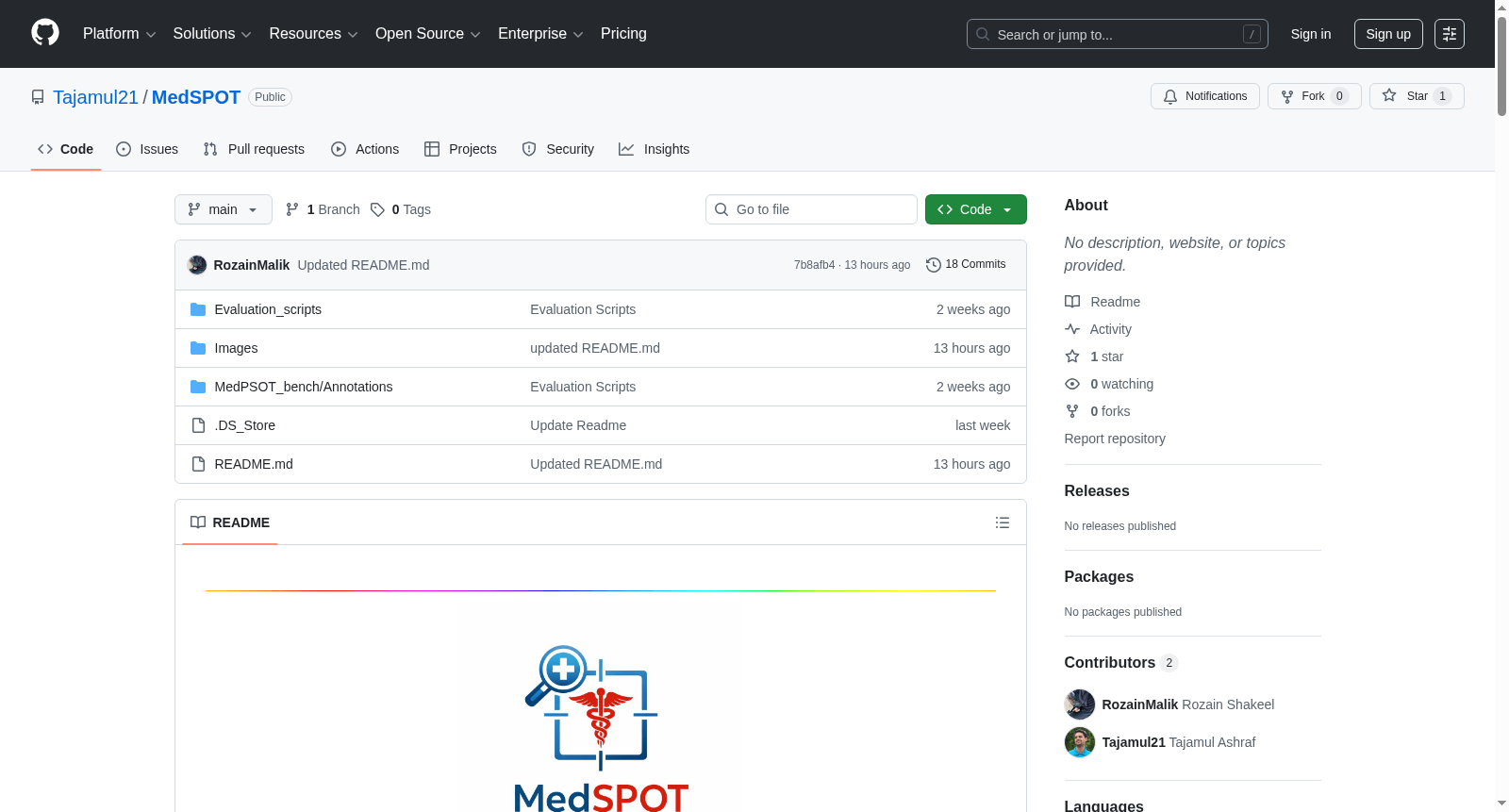Click the star icon beside 1 star
This screenshot has width=1509, height=812.
click(x=1072, y=356)
